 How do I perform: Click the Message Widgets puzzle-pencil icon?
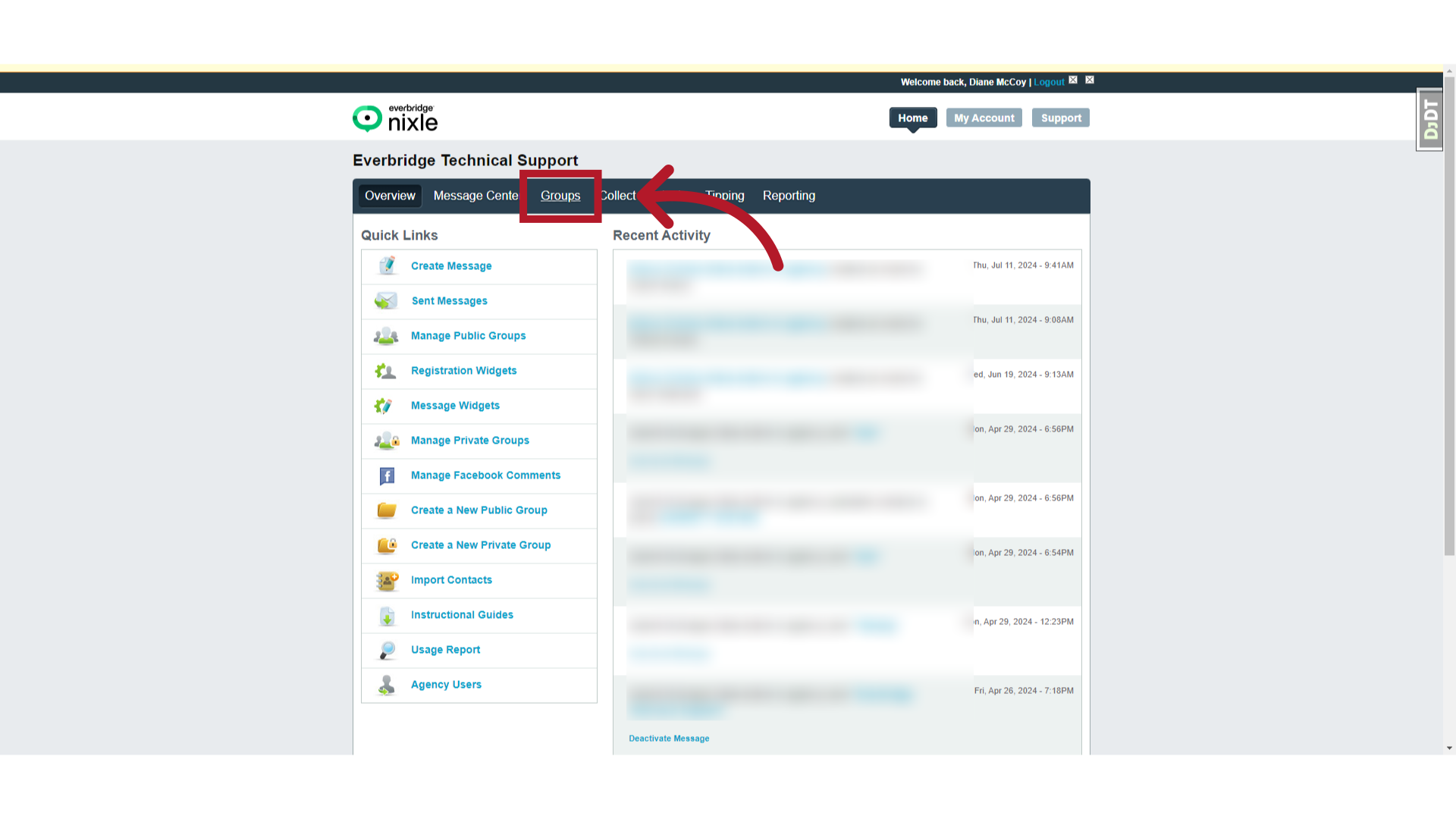coord(383,406)
